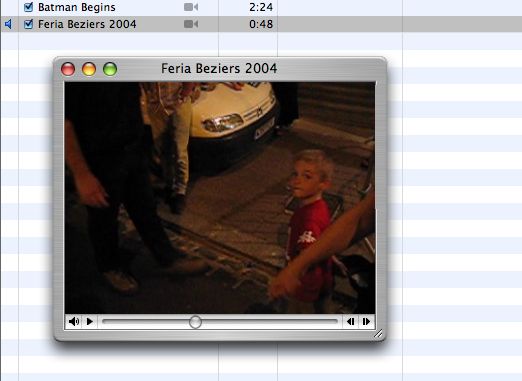Select the Batman Begins track name
Image resolution: width=522 pixels, height=381 pixels.
pyautogui.click(x=77, y=7)
